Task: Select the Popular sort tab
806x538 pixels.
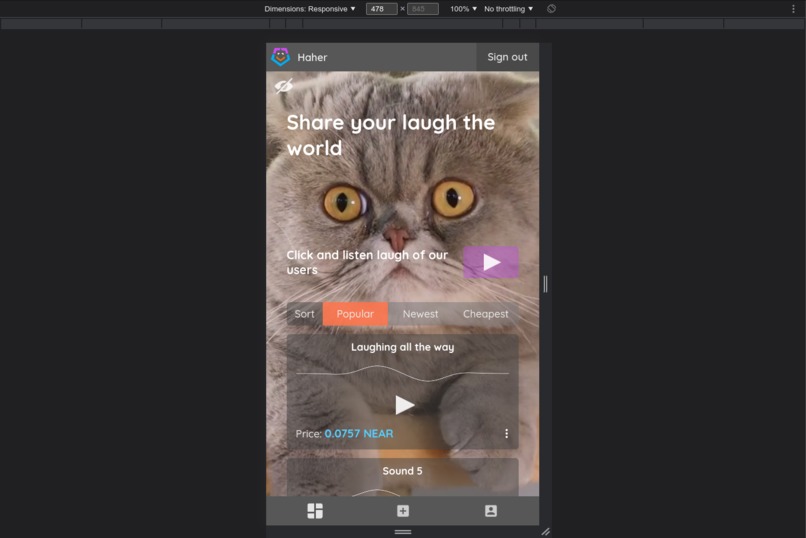Action: click(355, 314)
